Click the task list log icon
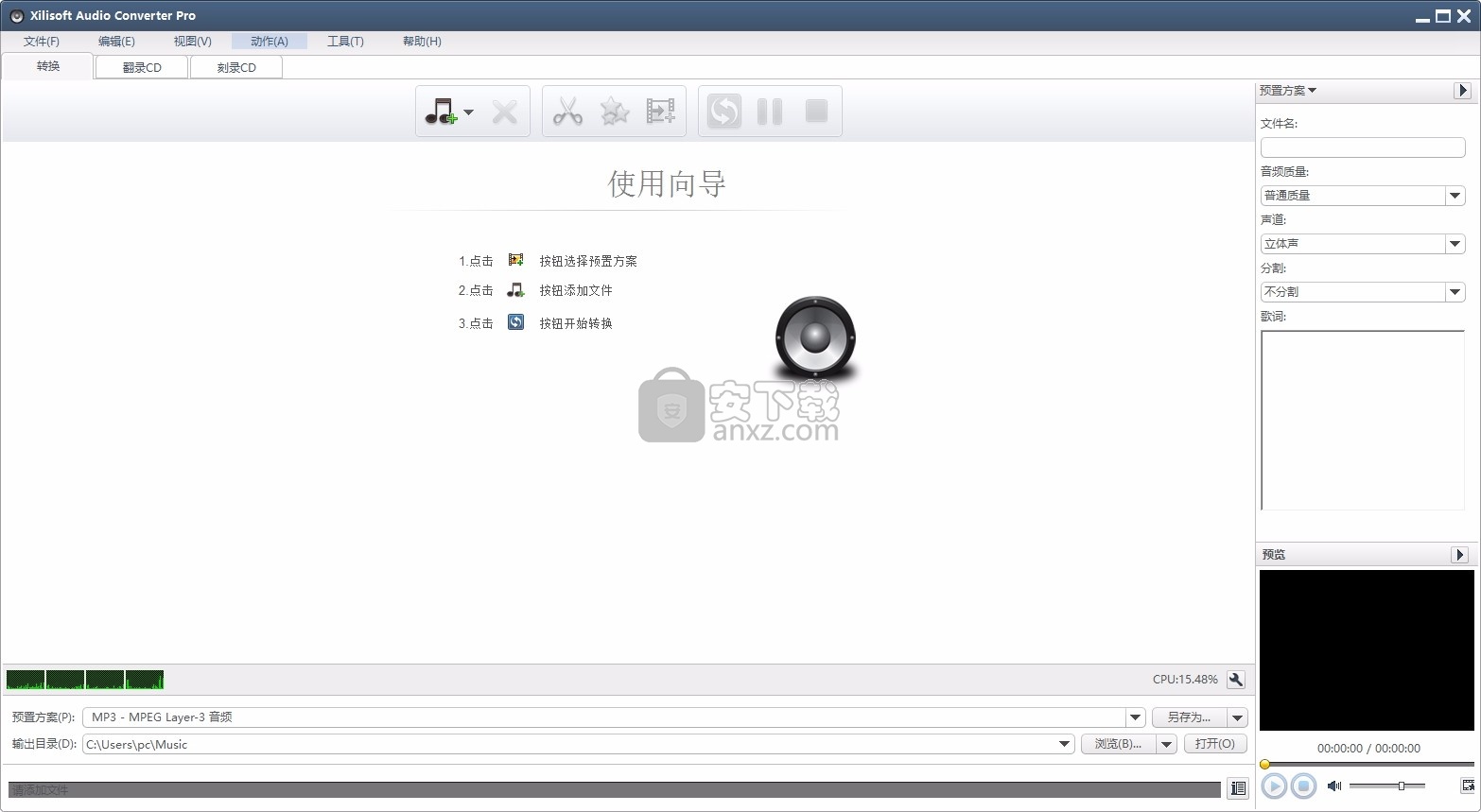Viewport: 1481px width, 812px height. coord(1237,788)
